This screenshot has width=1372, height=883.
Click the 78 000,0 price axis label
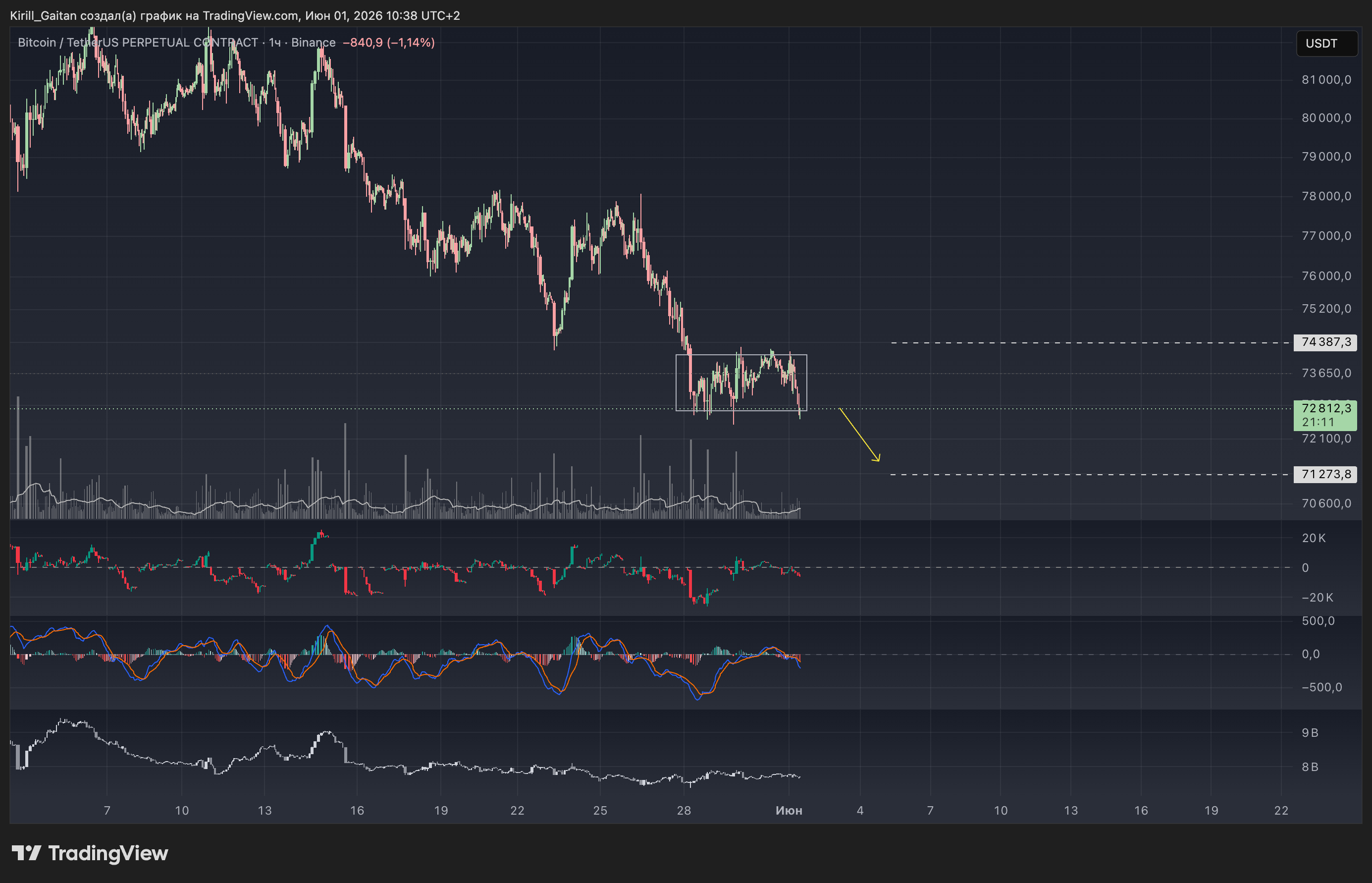[1326, 196]
